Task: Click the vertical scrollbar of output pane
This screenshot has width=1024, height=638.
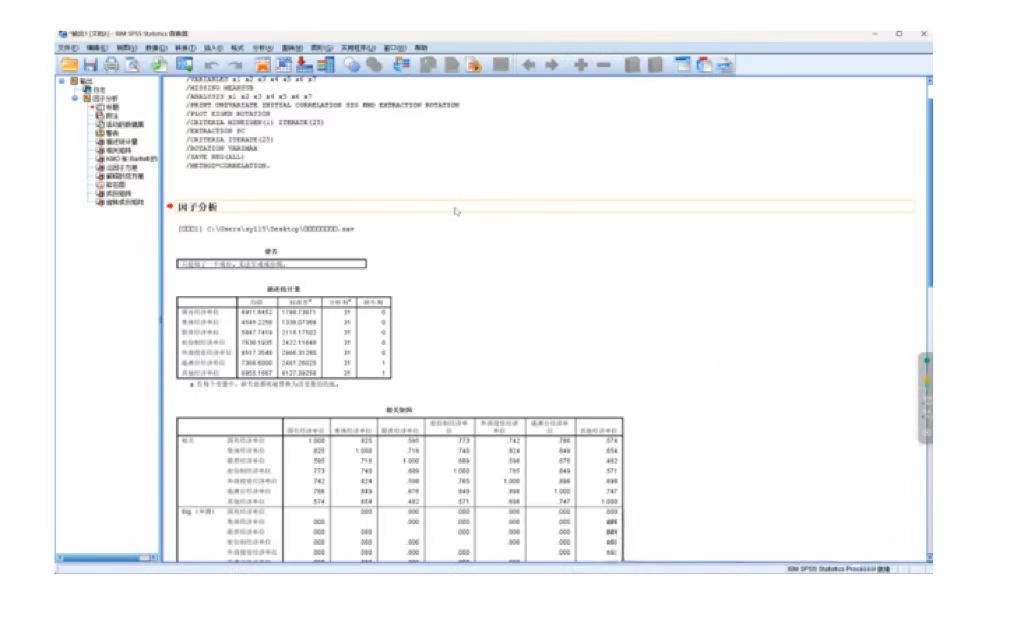Action: click(927, 300)
